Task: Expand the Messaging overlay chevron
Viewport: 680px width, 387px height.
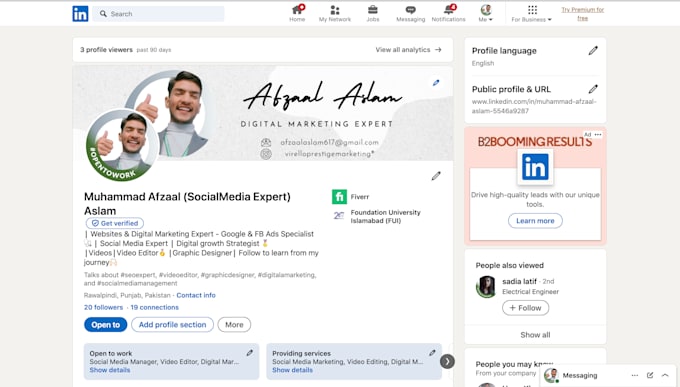Action: click(x=665, y=375)
